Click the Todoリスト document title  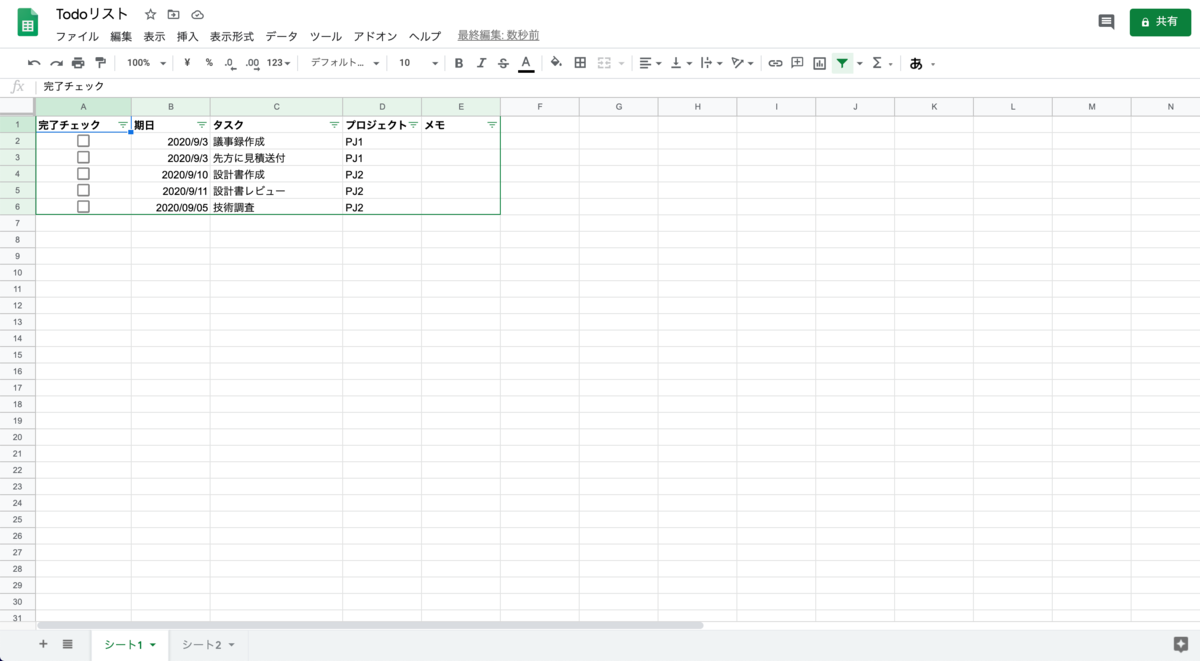pos(93,14)
